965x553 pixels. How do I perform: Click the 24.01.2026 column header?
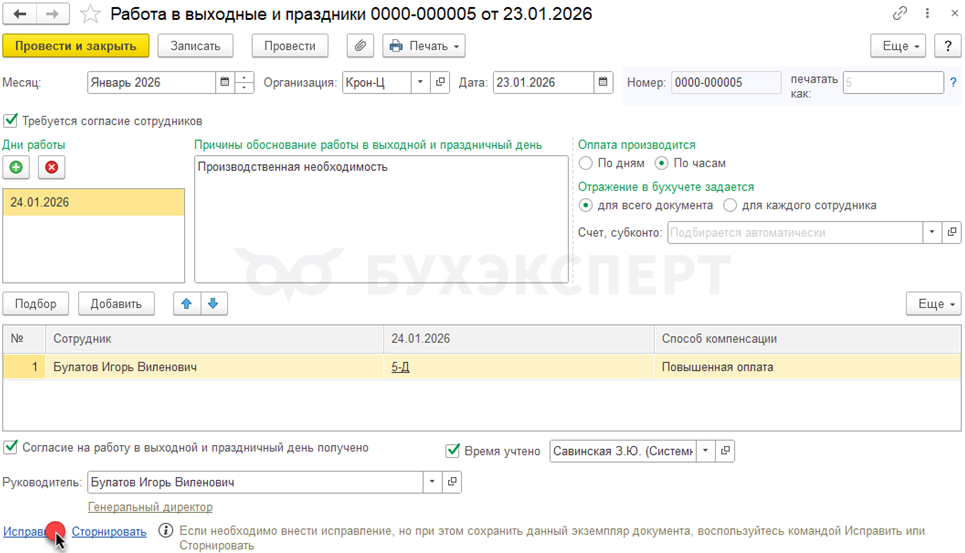click(x=519, y=339)
